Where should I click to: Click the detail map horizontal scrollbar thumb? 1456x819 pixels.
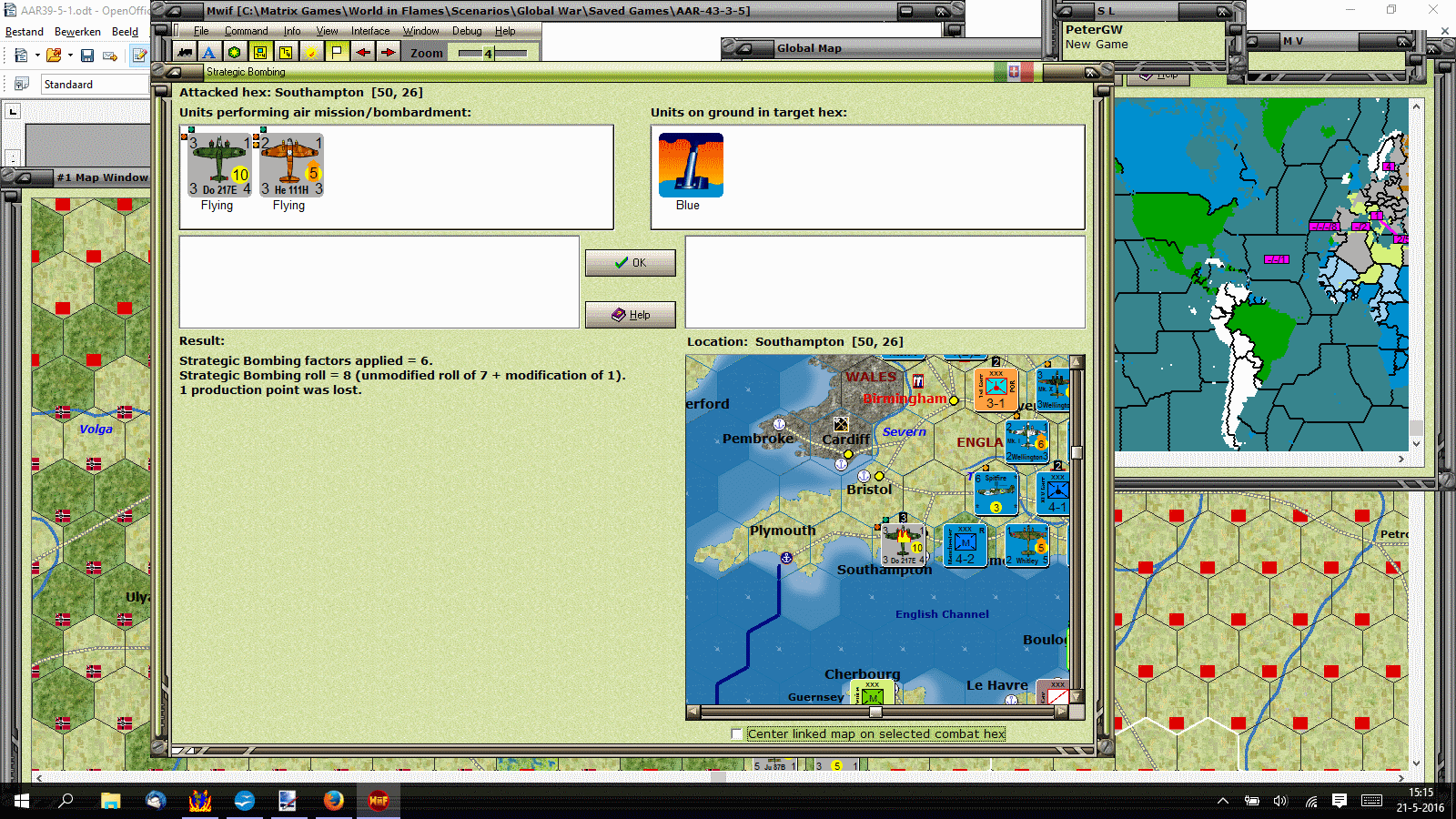coord(875,712)
